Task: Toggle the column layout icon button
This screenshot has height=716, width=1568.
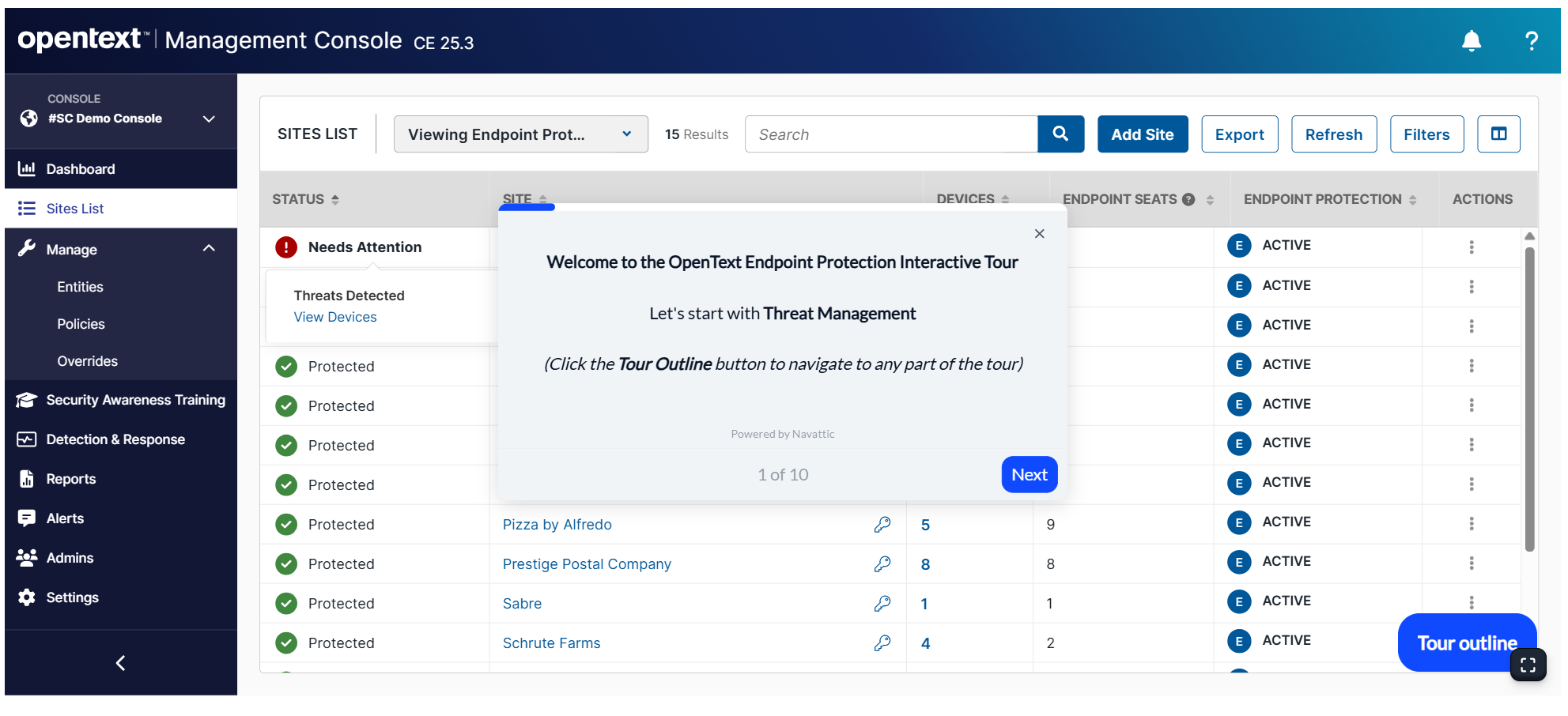Action: (x=1498, y=134)
